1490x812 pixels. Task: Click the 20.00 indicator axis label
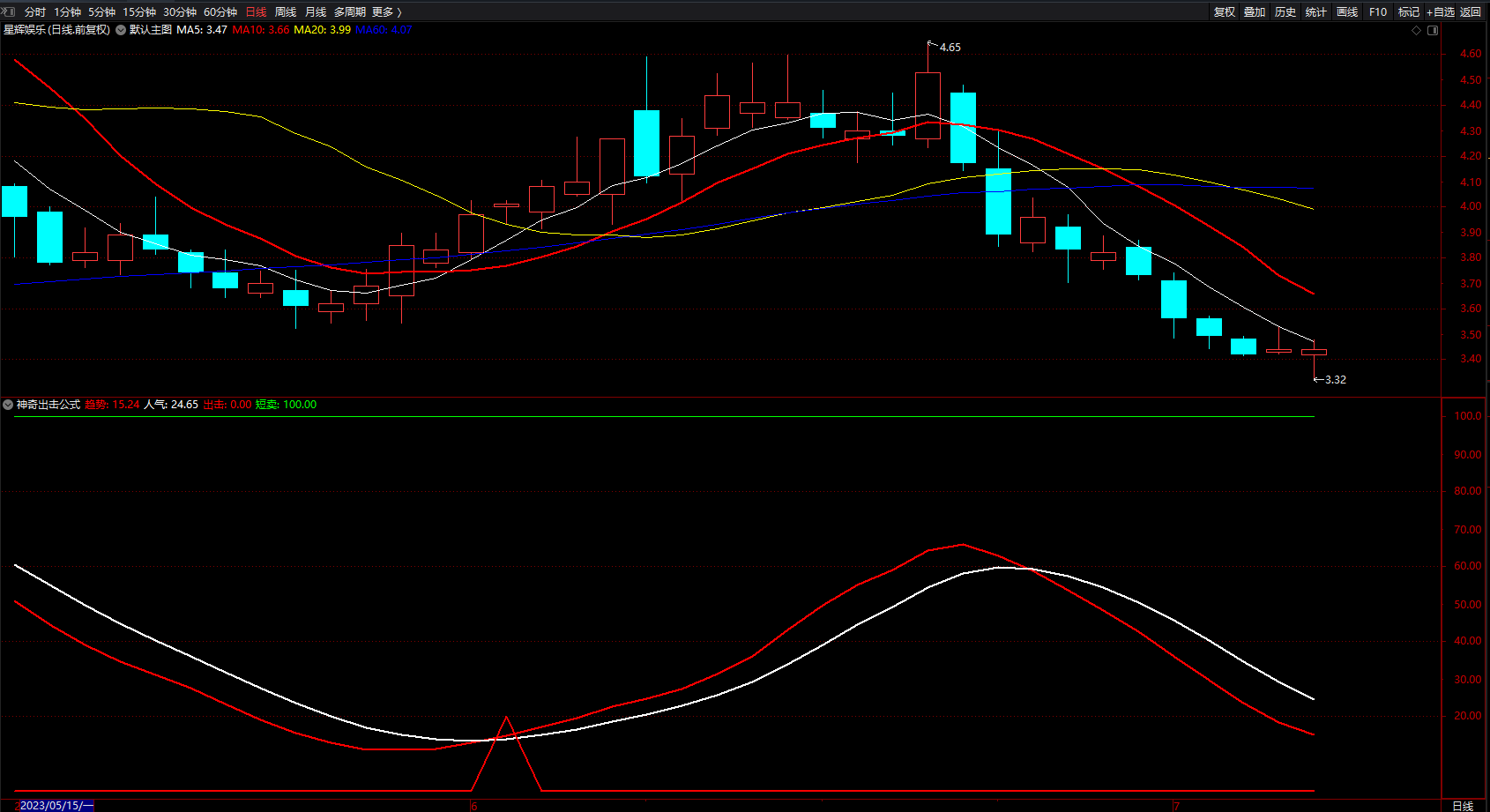1468,716
